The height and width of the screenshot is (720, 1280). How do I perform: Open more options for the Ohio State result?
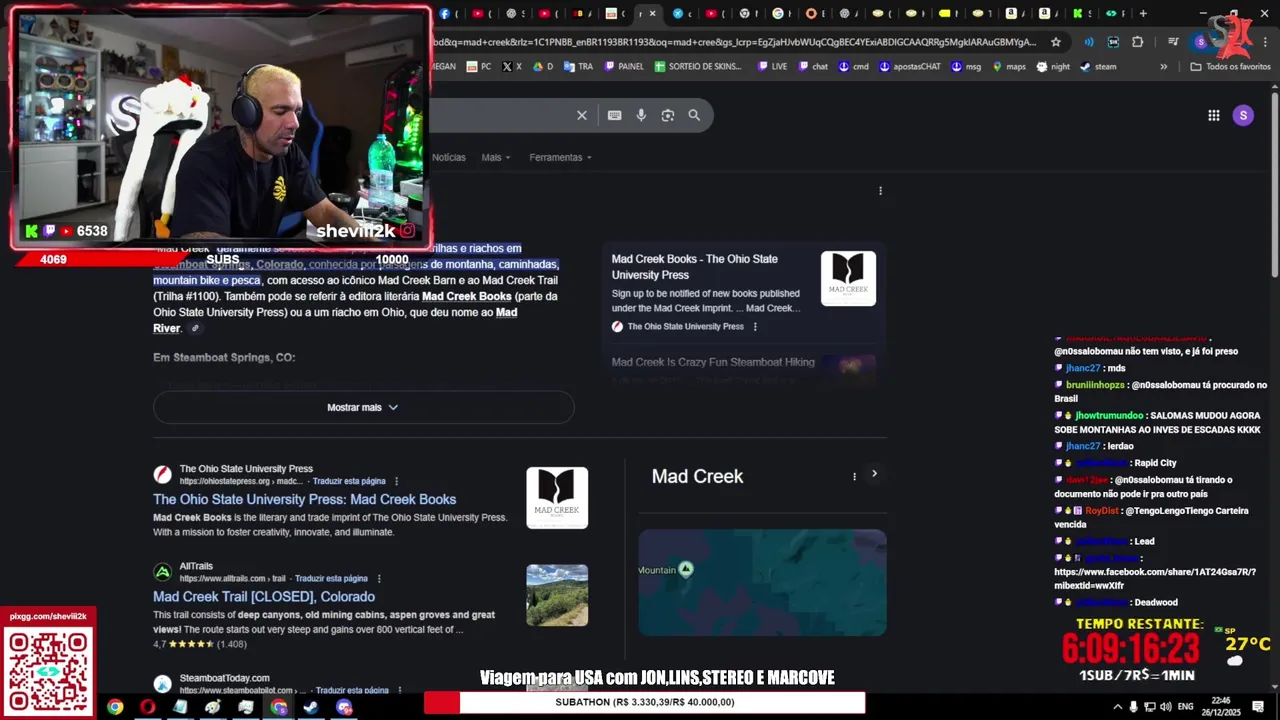tap(396, 481)
